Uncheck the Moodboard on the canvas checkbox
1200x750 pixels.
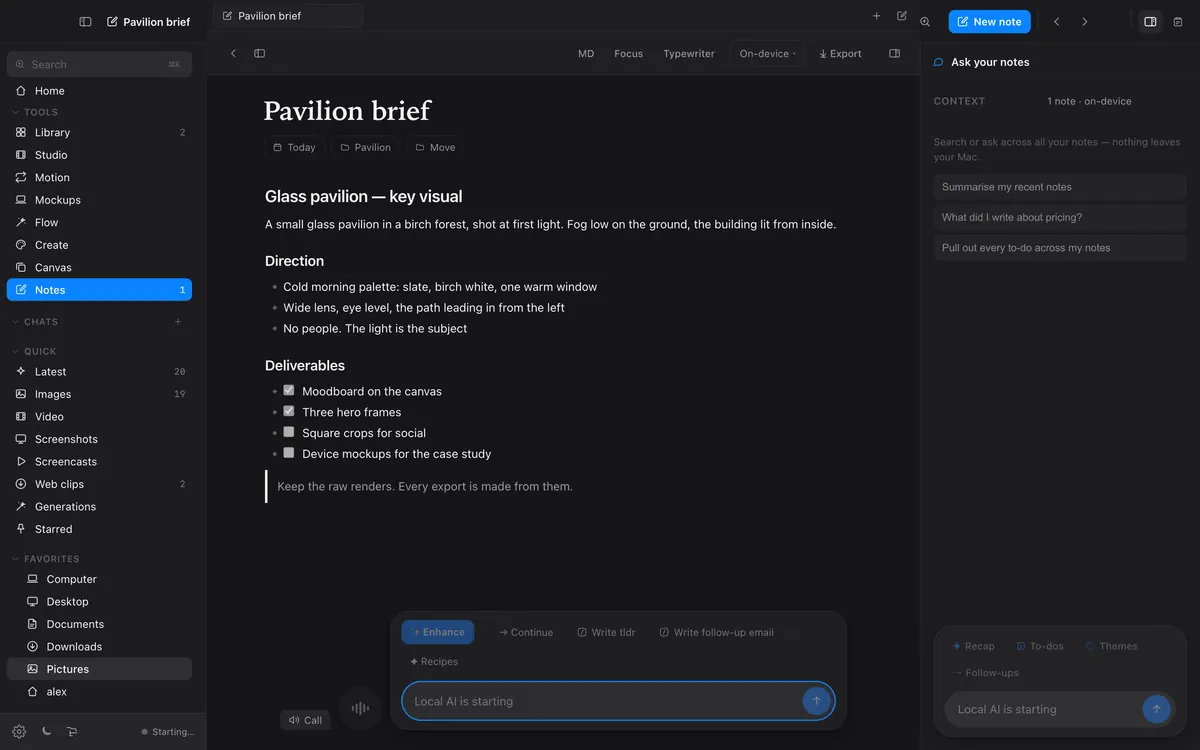[x=289, y=390]
